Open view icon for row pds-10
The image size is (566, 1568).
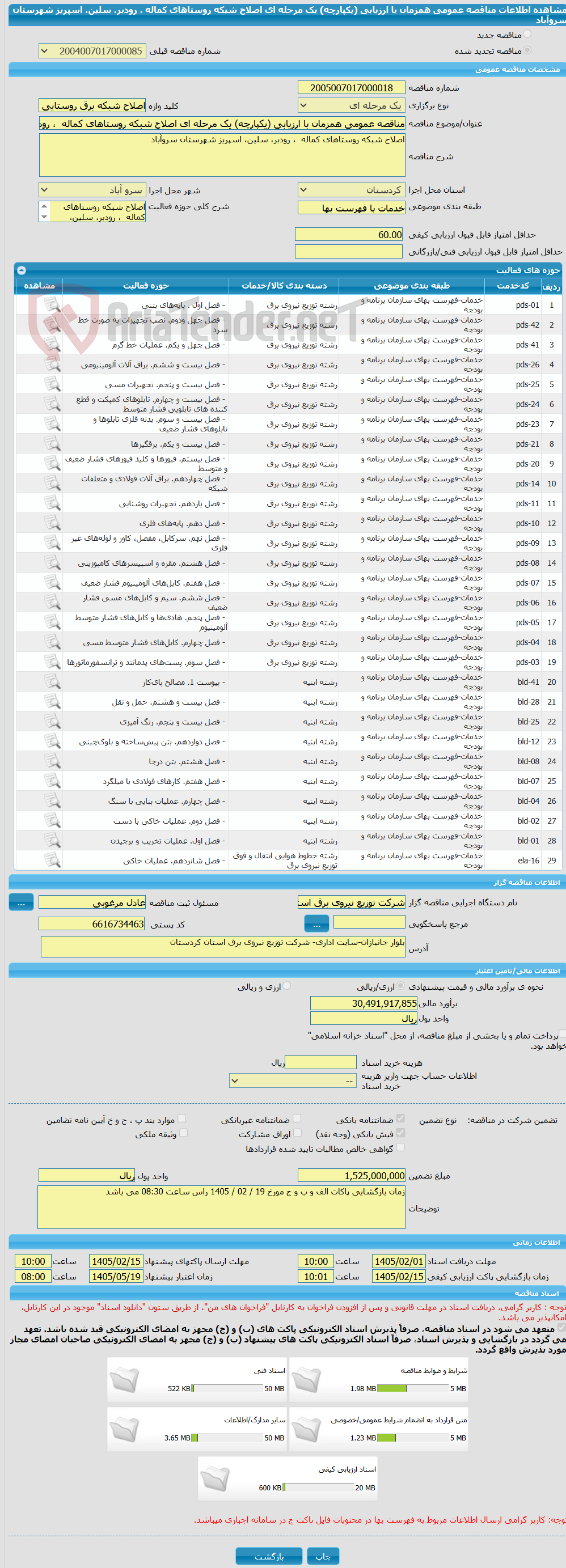point(52,523)
